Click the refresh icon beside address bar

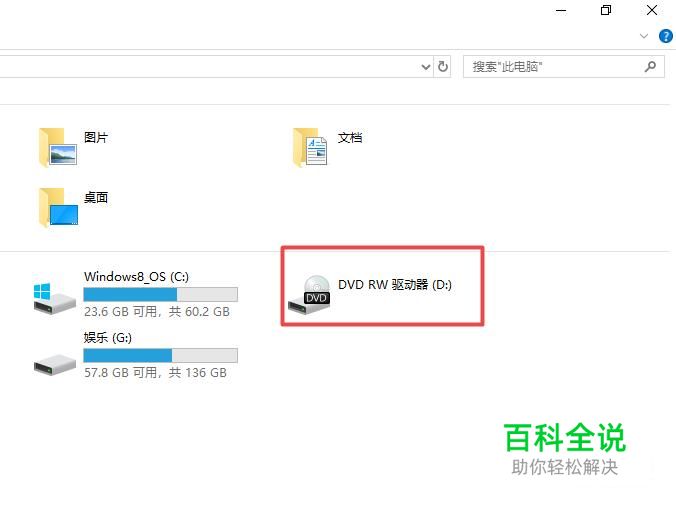[x=443, y=67]
